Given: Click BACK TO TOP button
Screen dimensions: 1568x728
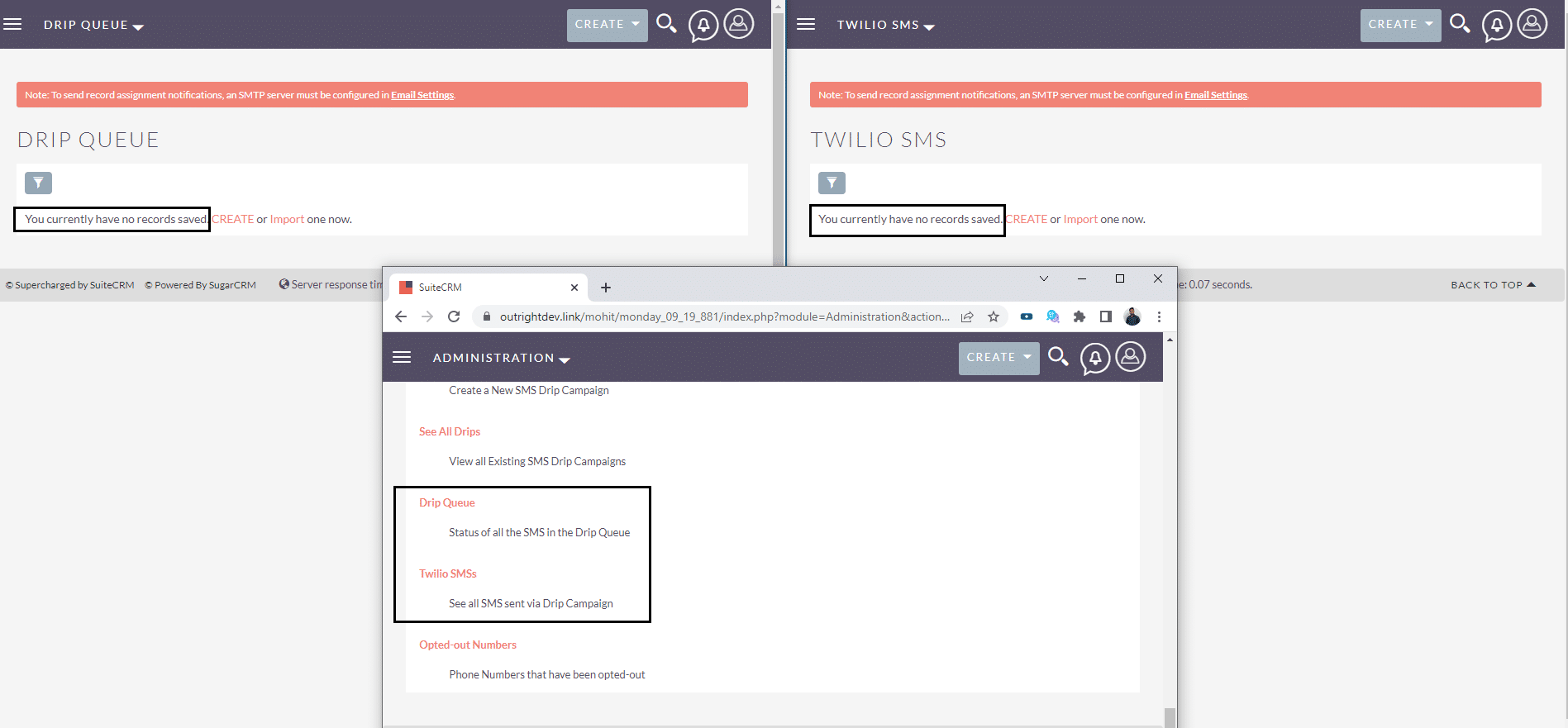Looking at the screenshot, I should tap(1493, 284).
